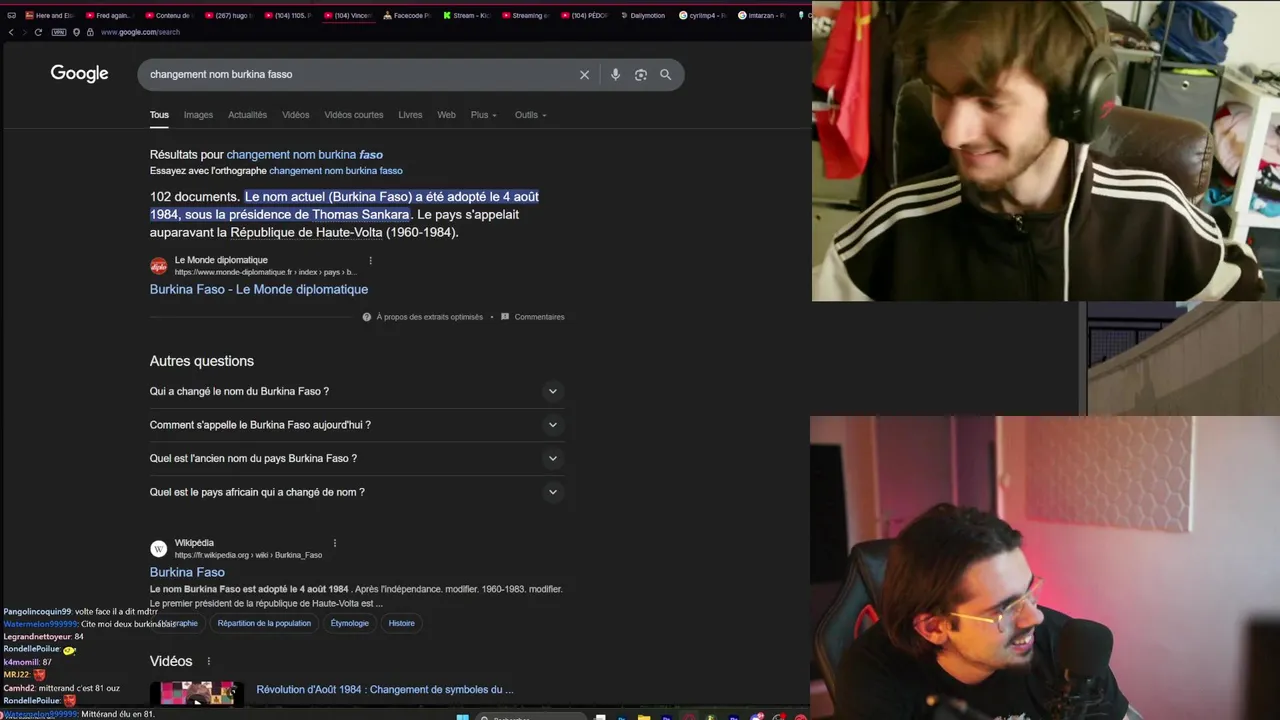Open the options dots beside the Vidéos heading
The height and width of the screenshot is (720, 1280).
(x=208, y=661)
